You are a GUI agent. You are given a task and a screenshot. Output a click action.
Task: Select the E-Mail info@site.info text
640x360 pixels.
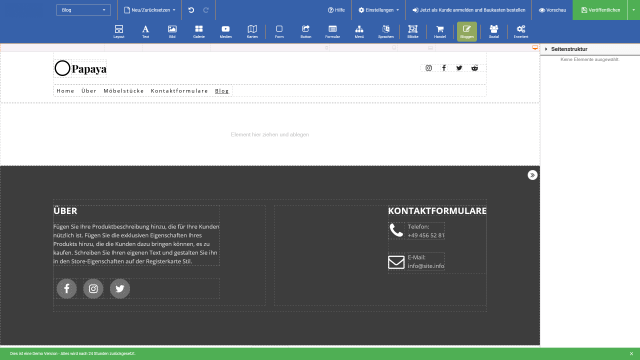[426, 262]
